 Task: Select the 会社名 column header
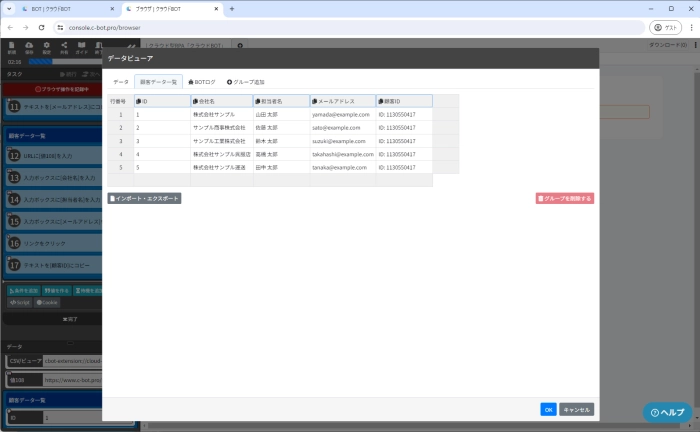[222, 101]
